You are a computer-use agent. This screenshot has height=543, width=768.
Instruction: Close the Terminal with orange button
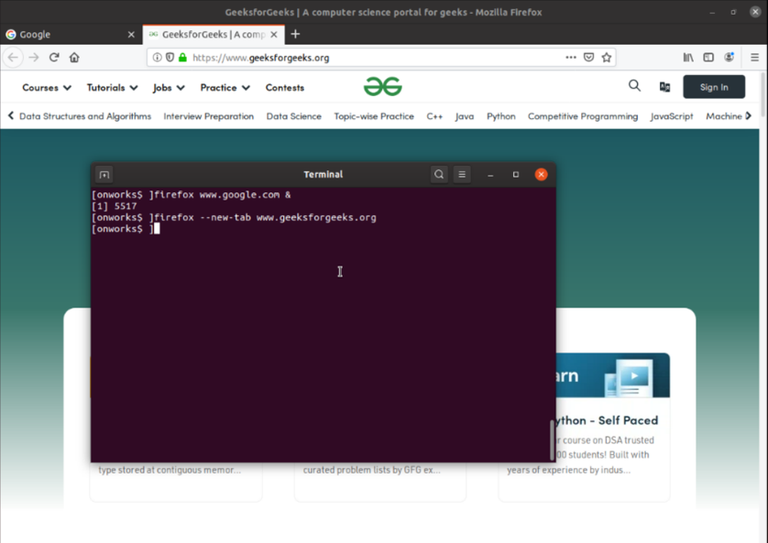[541, 174]
